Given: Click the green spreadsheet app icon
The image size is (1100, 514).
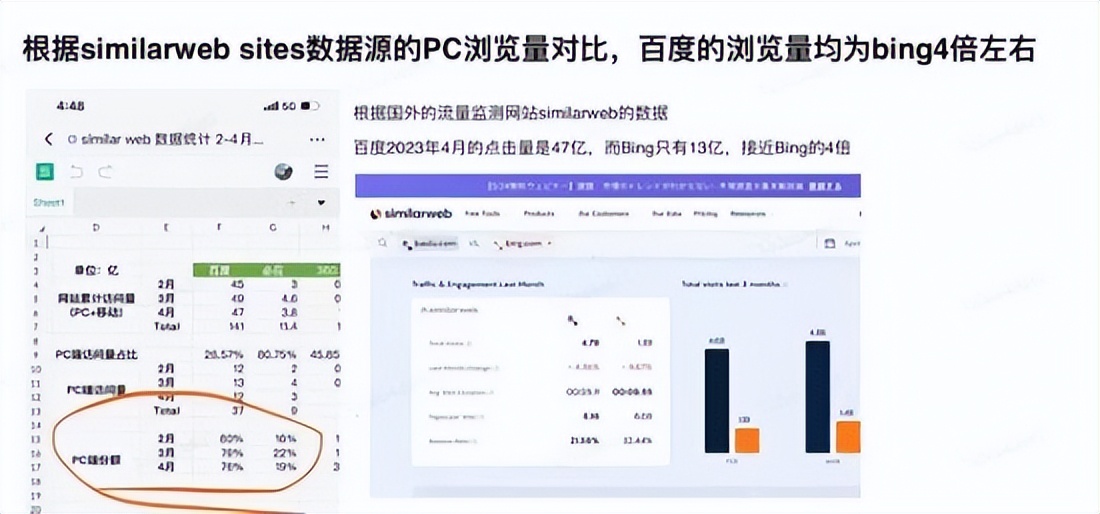Looking at the screenshot, I should (x=46, y=171).
